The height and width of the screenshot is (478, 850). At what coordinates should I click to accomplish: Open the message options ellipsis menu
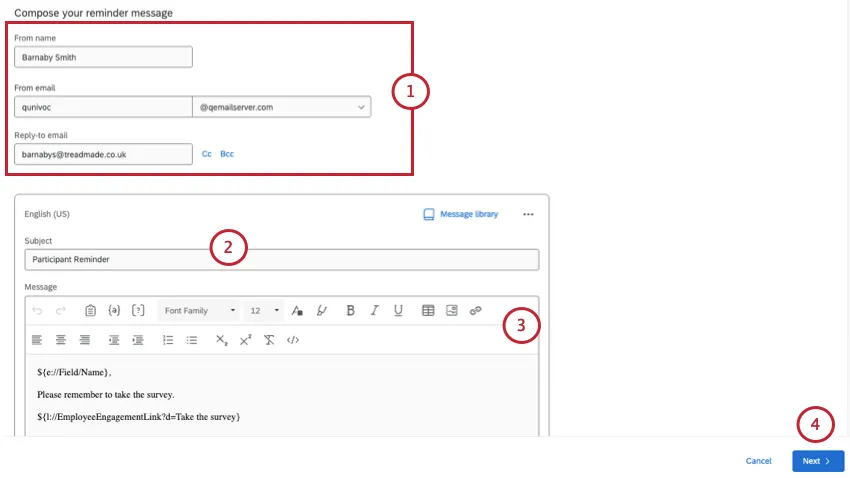coord(528,214)
